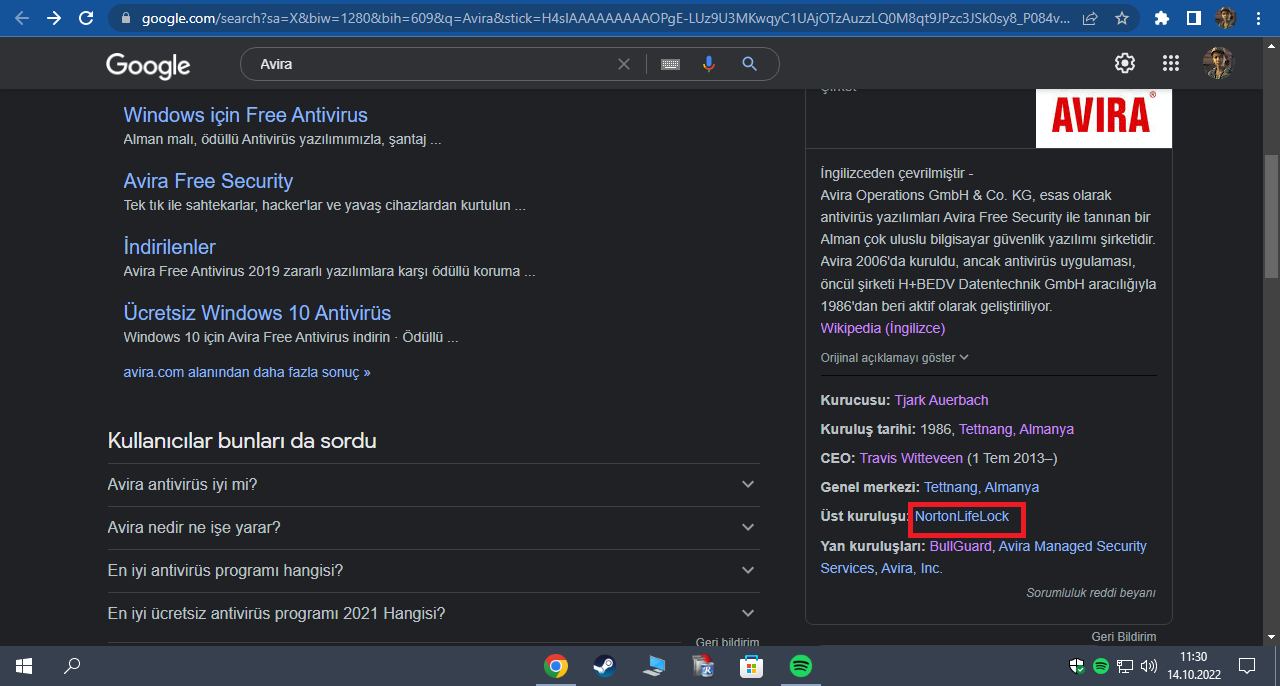Click CEO link 'Travis Witteveen'
Image resolution: width=1280 pixels, height=686 pixels.
(910, 458)
